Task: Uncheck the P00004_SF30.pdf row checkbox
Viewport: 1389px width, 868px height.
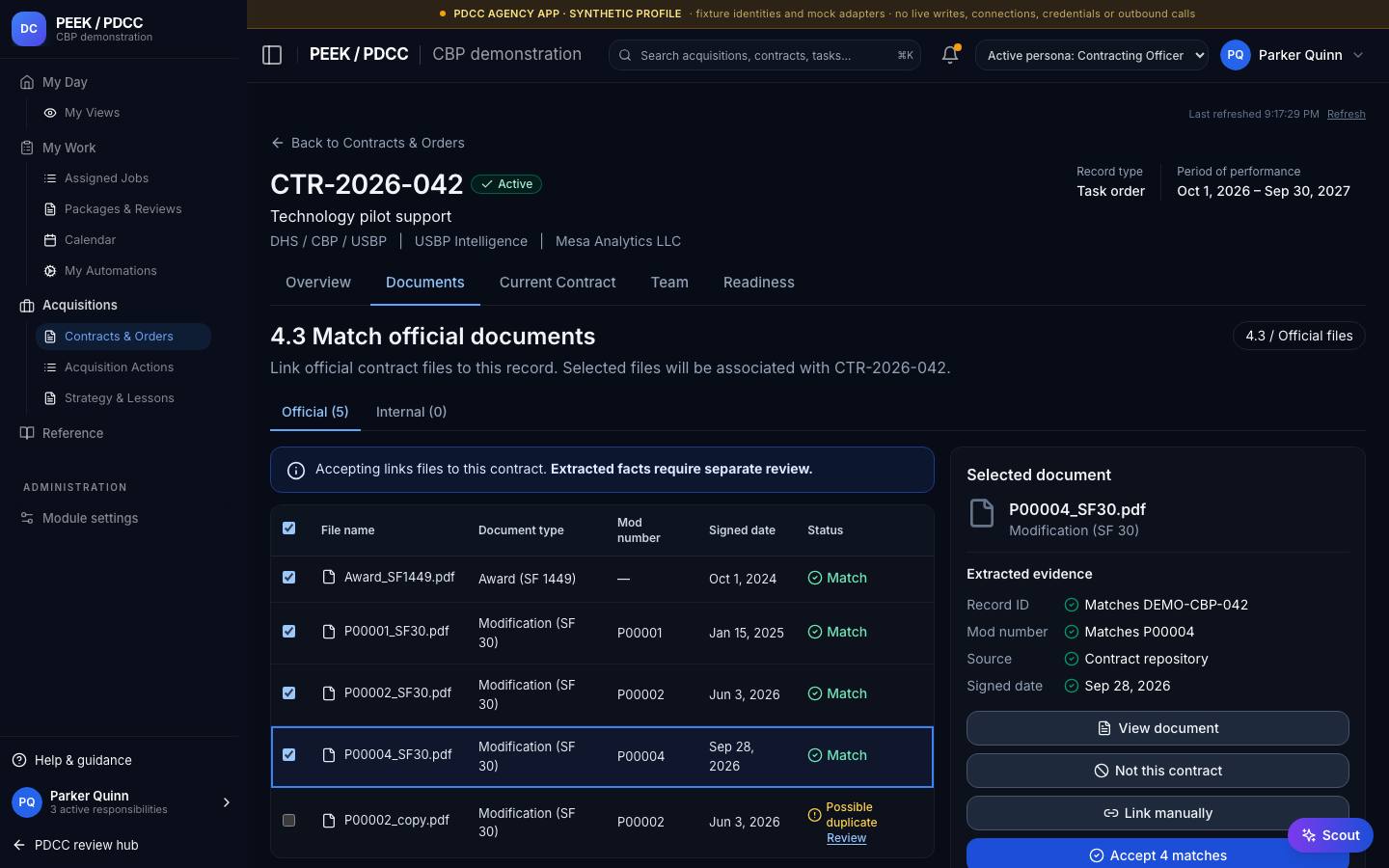Action: [288, 754]
